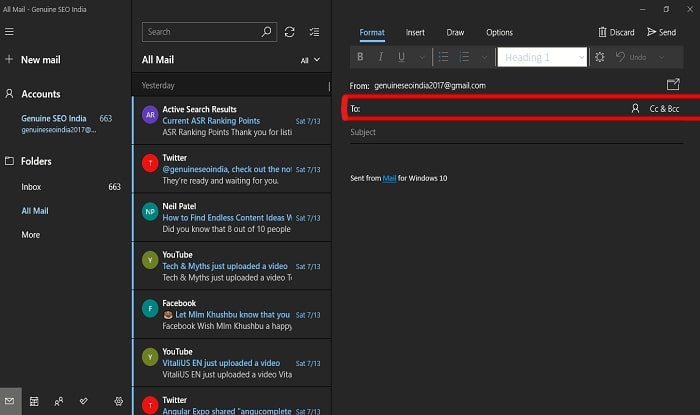700x415 pixels.
Task: Click the Folders heading
Action: [36, 161]
